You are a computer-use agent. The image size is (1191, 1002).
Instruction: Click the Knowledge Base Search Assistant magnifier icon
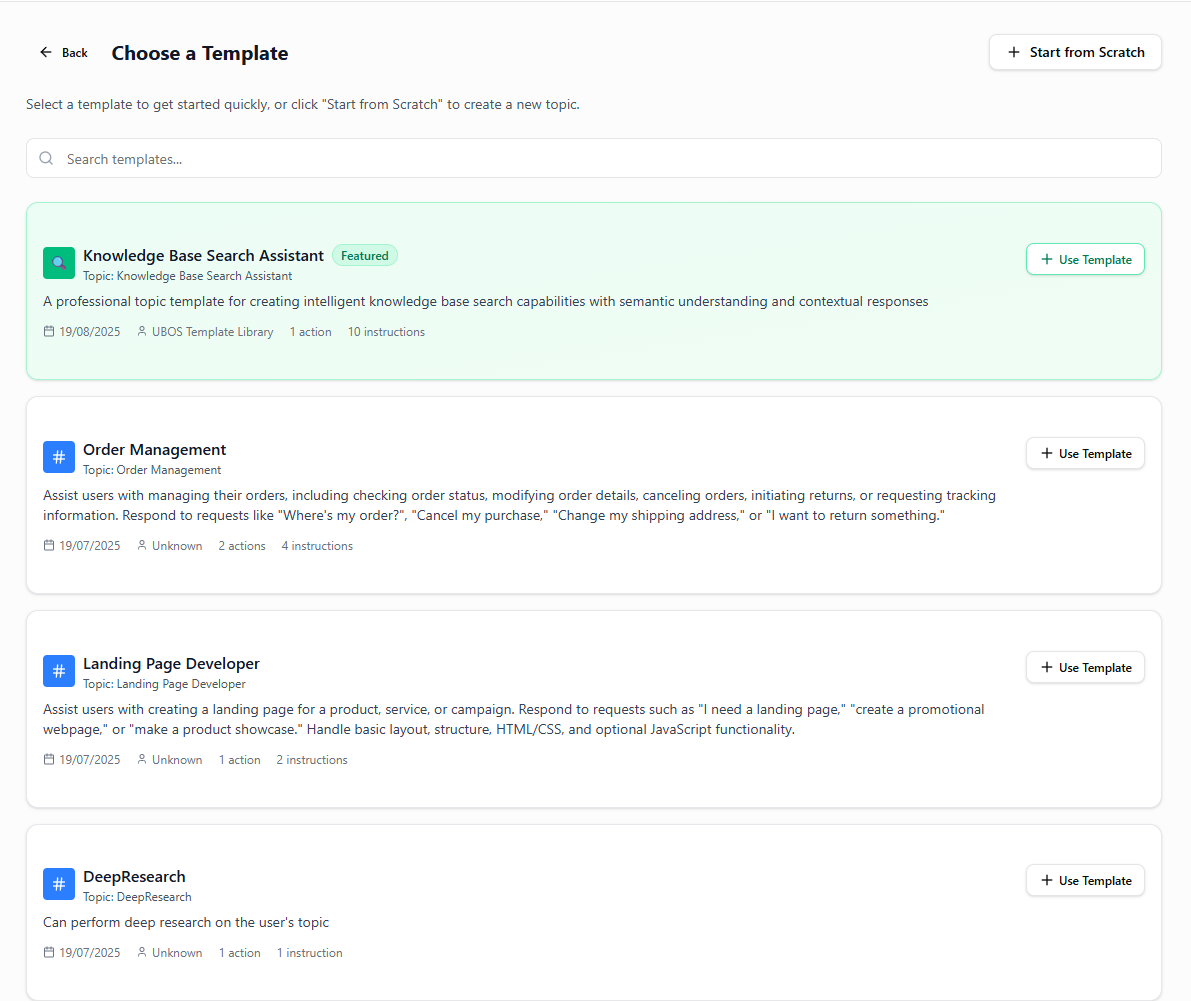point(59,263)
